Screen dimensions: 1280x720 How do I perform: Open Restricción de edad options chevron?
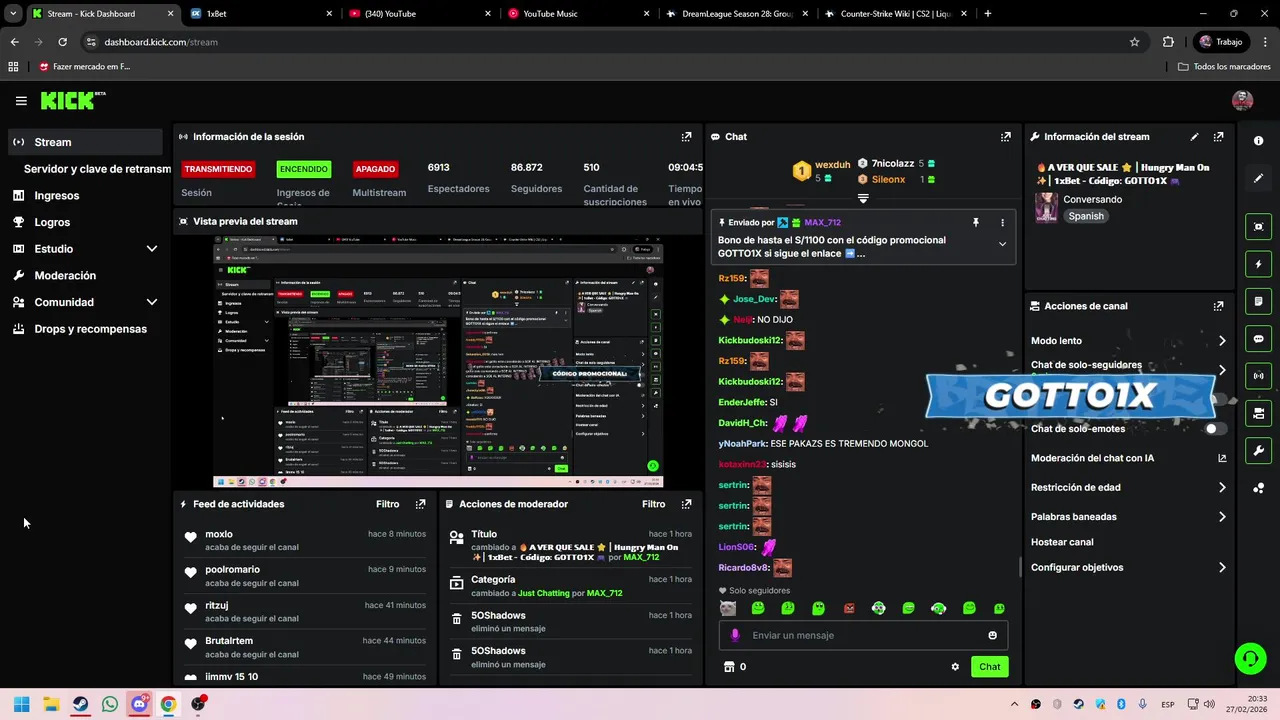point(1222,488)
